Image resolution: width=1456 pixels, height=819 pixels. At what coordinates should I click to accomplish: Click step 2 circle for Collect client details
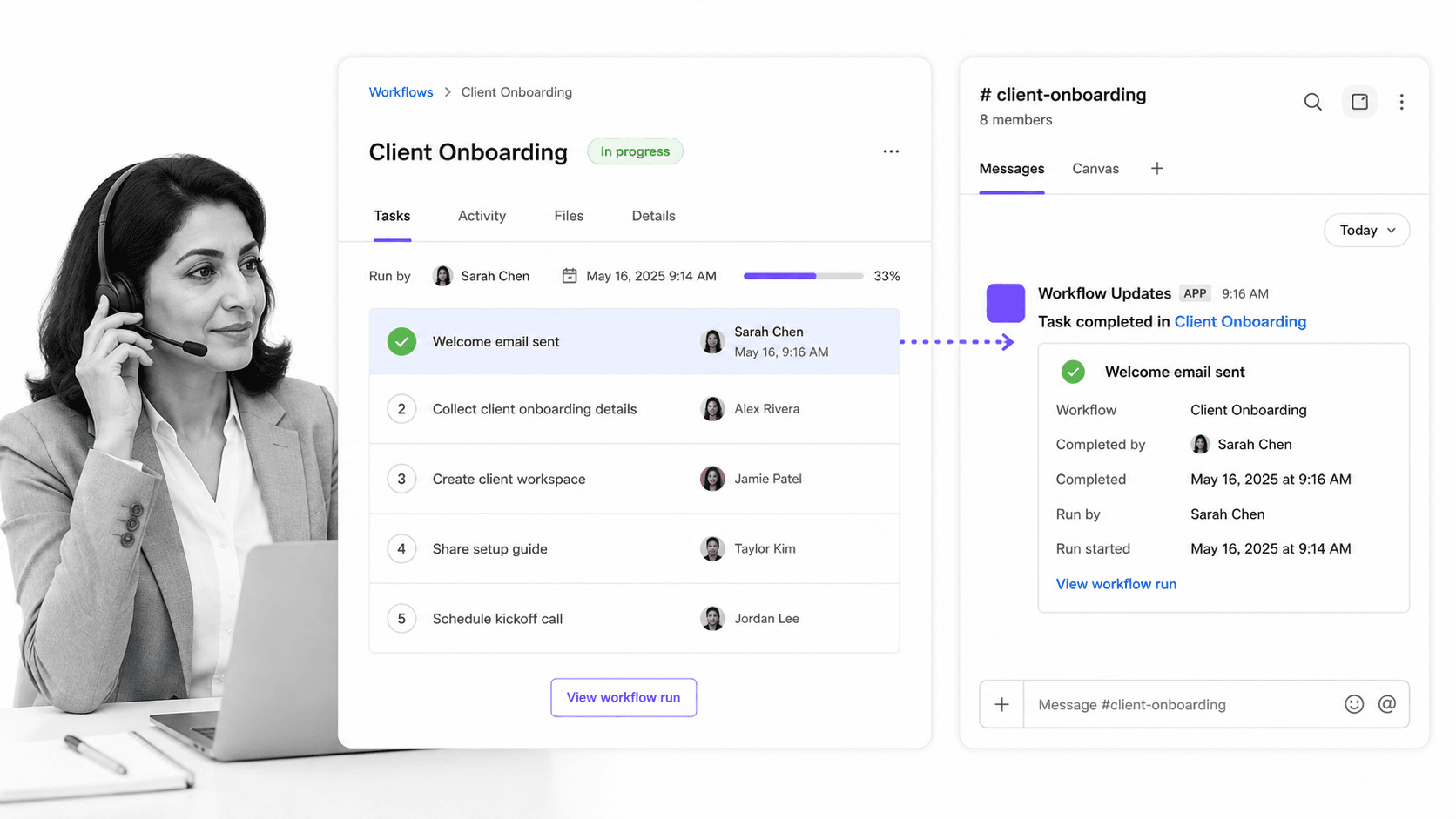click(x=401, y=409)
